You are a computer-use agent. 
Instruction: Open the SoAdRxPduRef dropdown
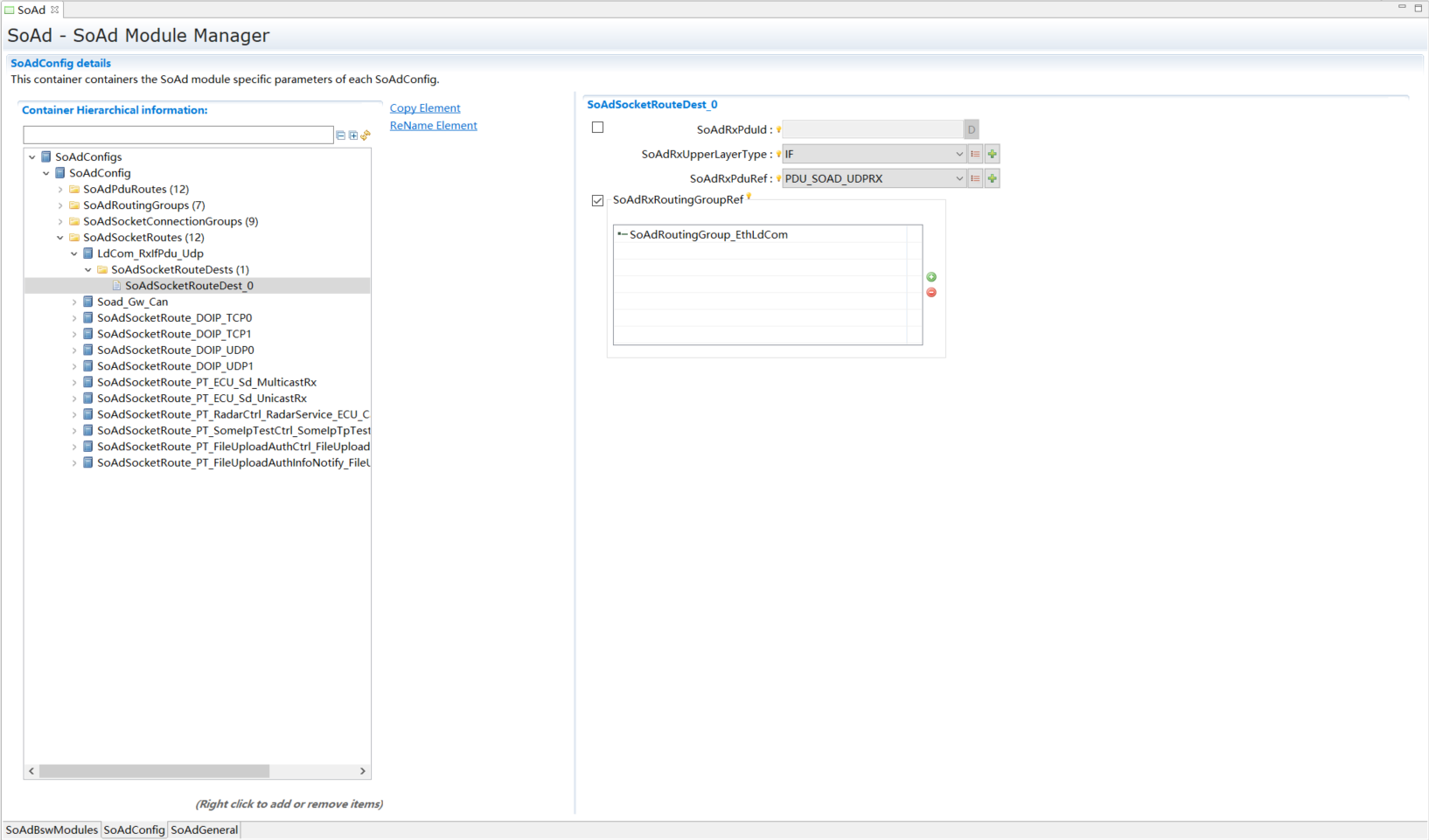[x=958, y=178]
